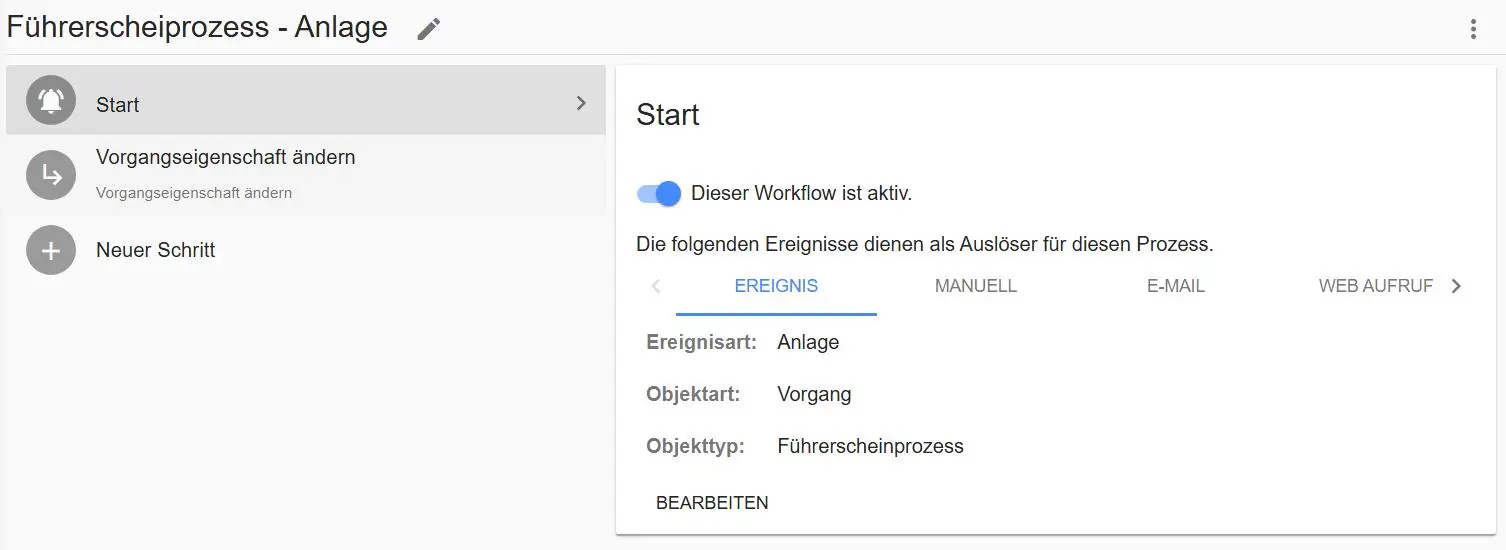
Task: Click the 'Neuer Schritt' label
Action: click(155, 250)
